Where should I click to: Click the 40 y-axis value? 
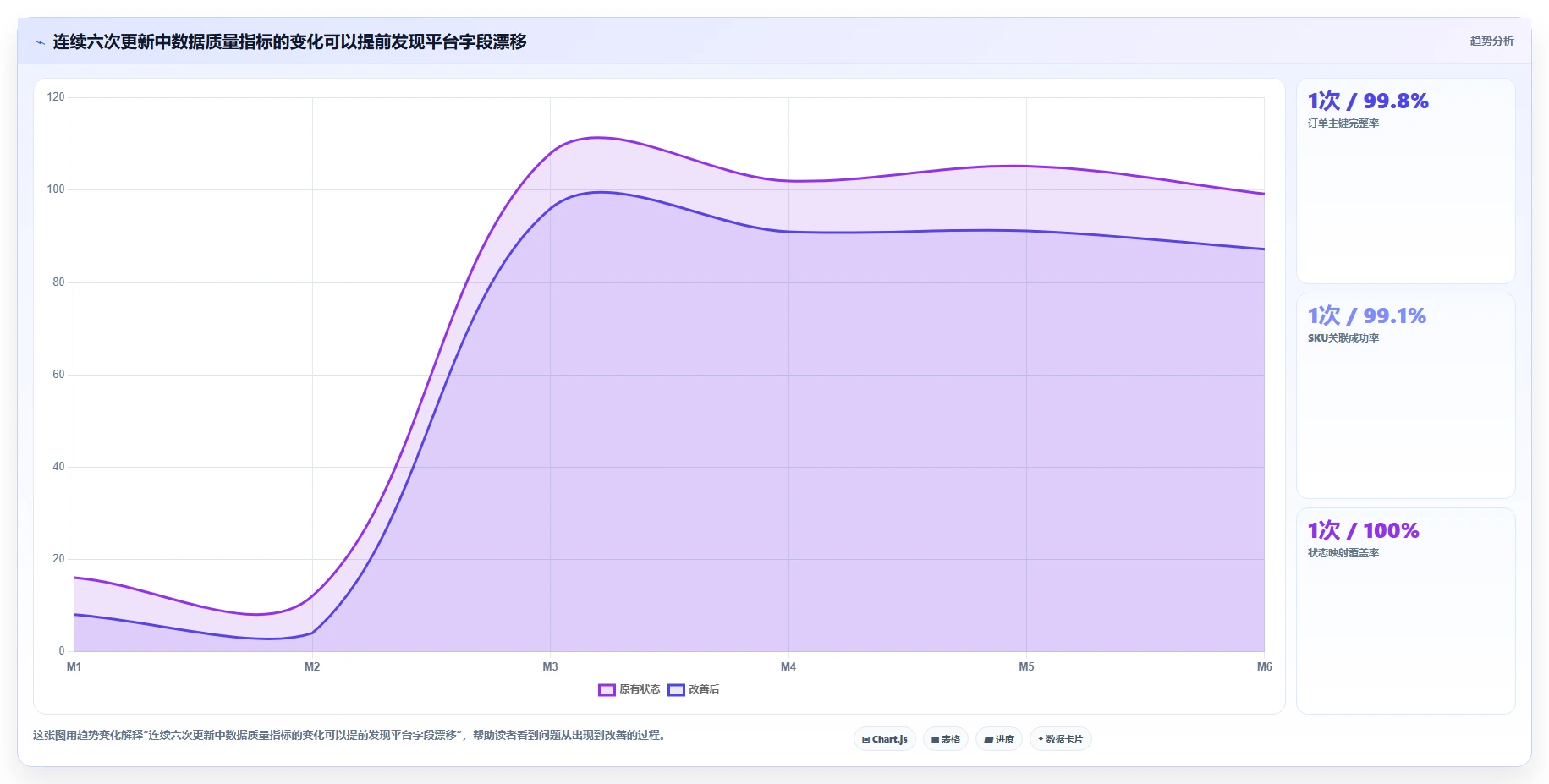(x=58, y=467)
